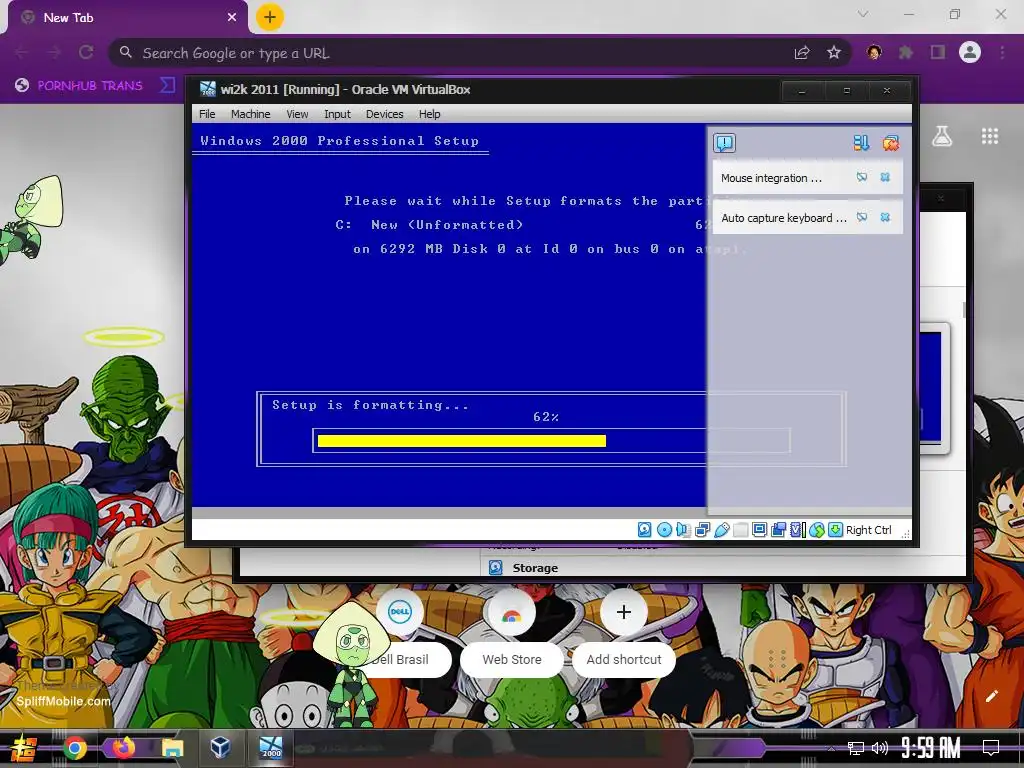Click the Customize Chrome pencil icon
This screenshot has height=768, width=1024.
(x=991, y=696)
